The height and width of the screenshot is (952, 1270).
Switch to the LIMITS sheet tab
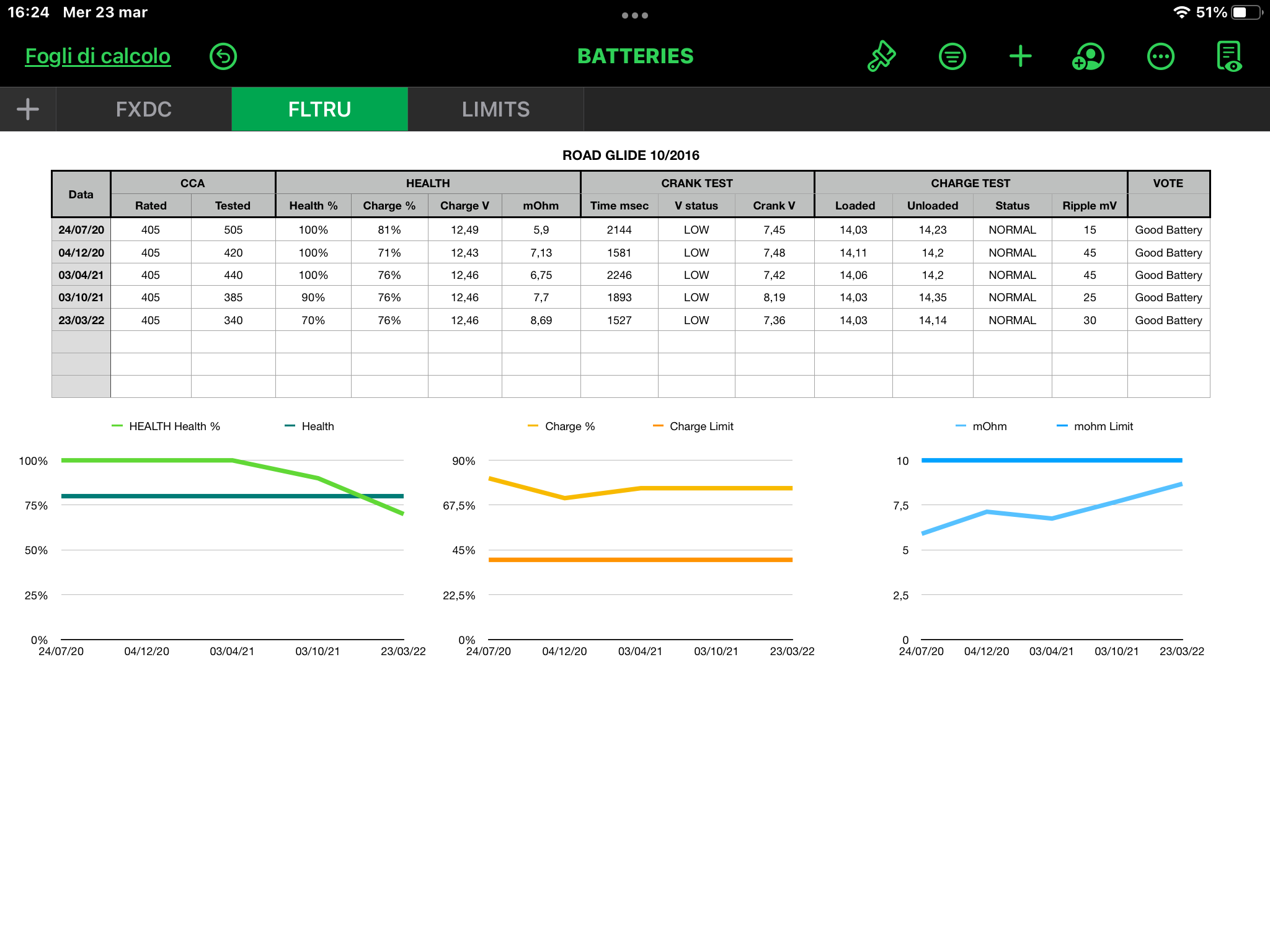click(x=495, y=109)
